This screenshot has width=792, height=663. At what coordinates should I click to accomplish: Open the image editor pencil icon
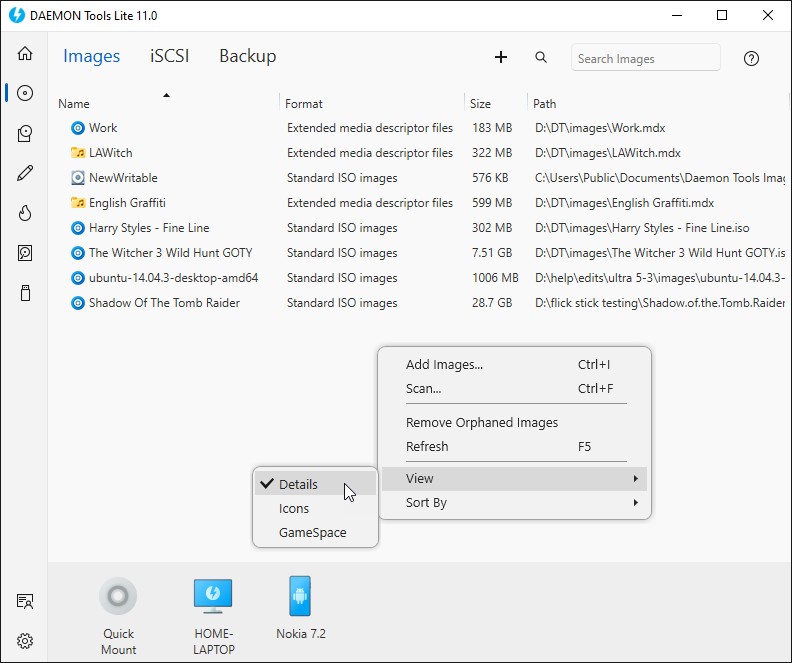[25, 173]
